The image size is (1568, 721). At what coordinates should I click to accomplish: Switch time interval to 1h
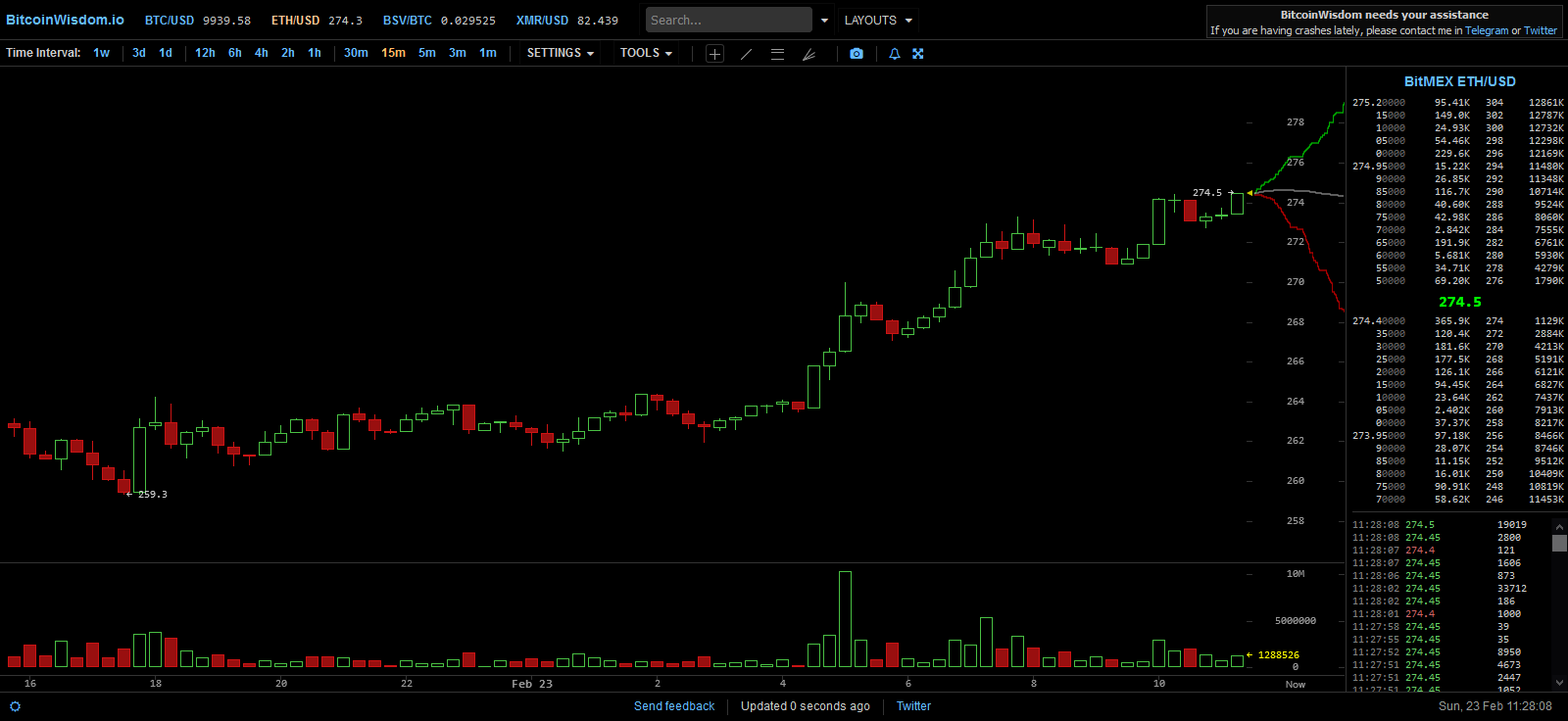[x=315, y=53]
